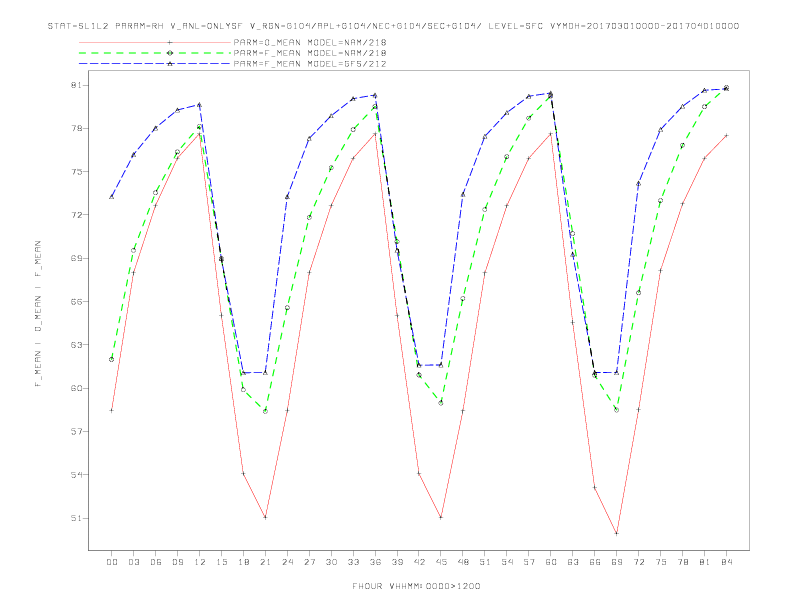
Task: Click y-axis tick label 66
Action: click(x=76, y=301)
